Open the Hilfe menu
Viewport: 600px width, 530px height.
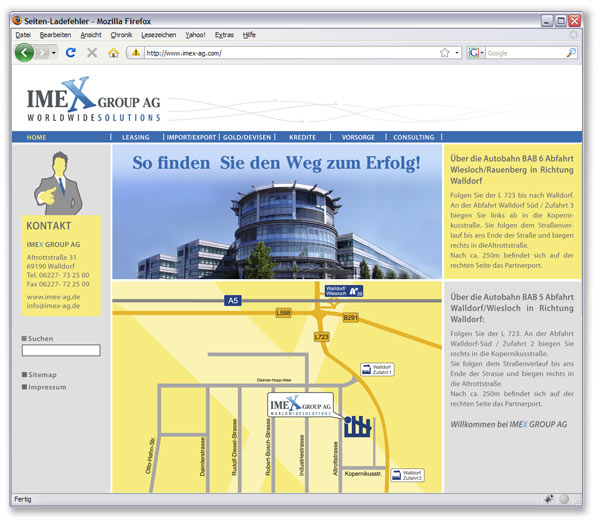249,35
